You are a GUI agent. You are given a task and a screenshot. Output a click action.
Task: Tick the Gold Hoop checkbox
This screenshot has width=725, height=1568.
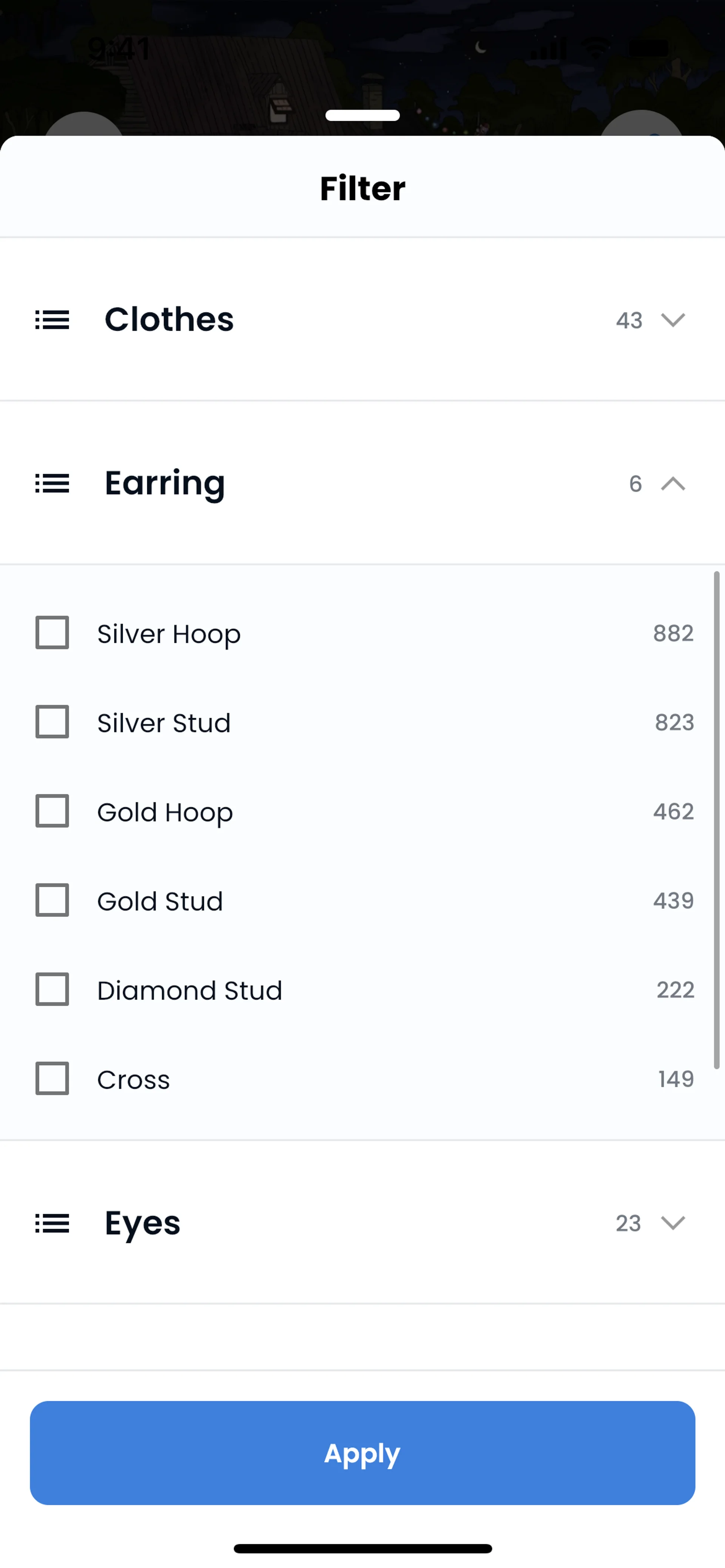[52, 811]
